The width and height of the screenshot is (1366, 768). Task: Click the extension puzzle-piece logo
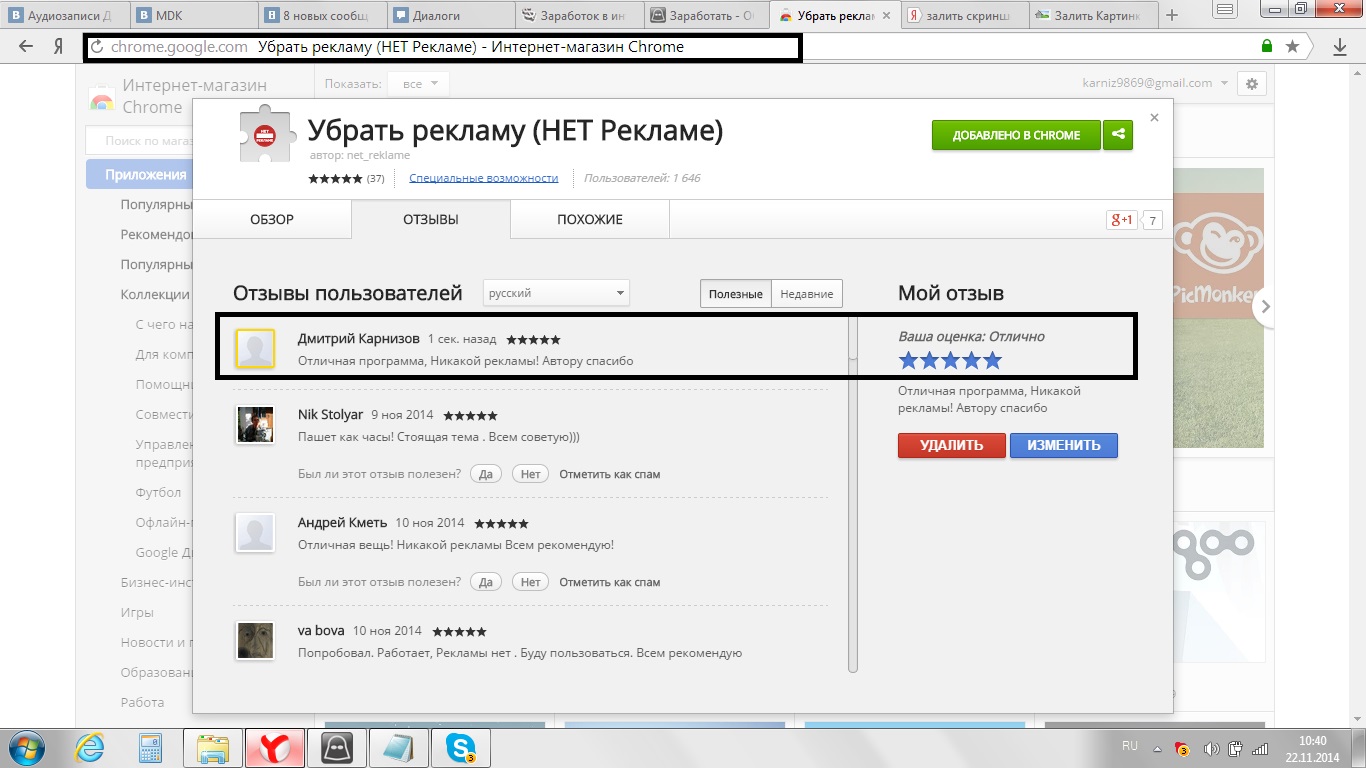[267, 135]
